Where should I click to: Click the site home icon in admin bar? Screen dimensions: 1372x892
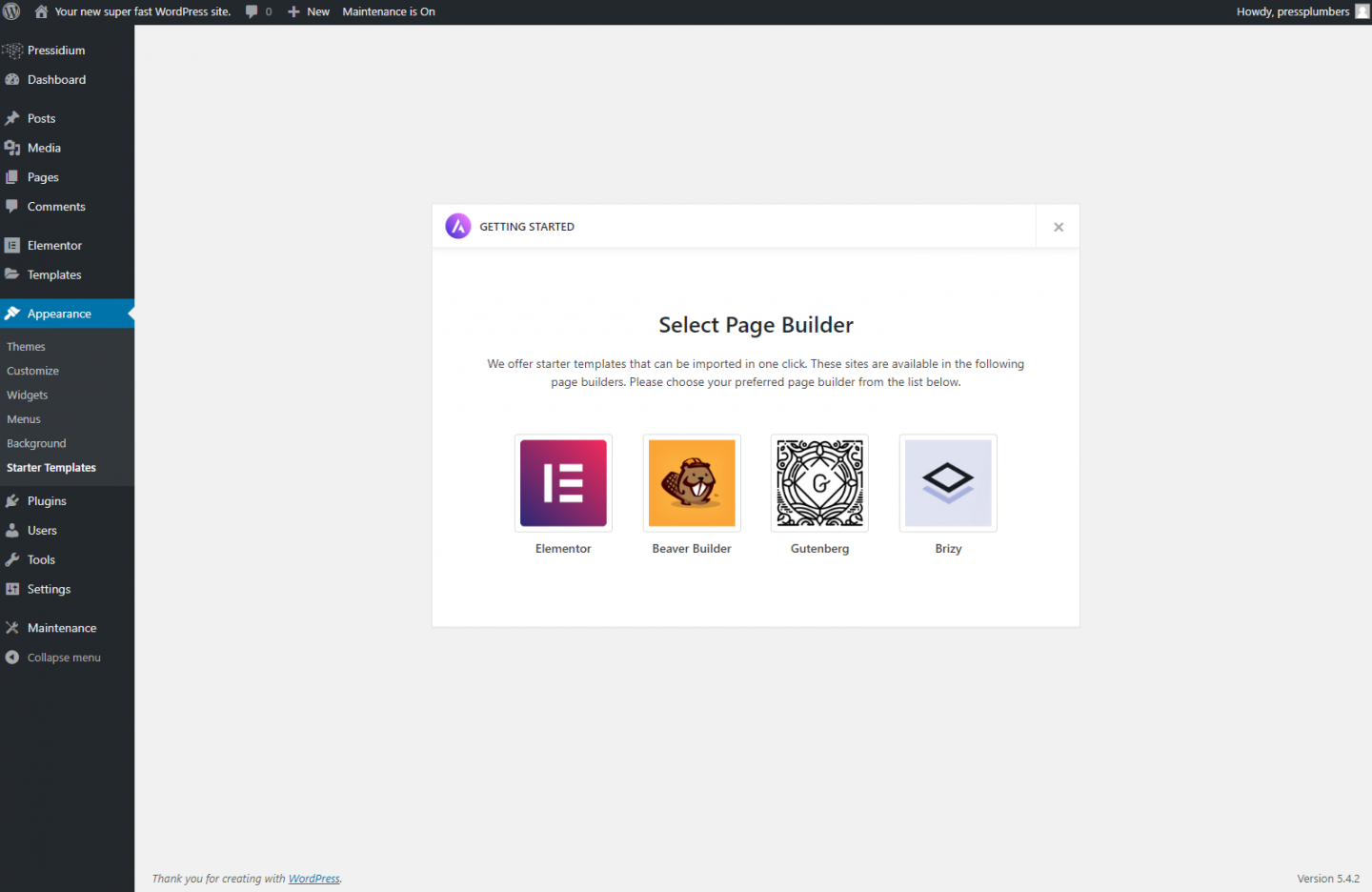(x=42, y=11)
